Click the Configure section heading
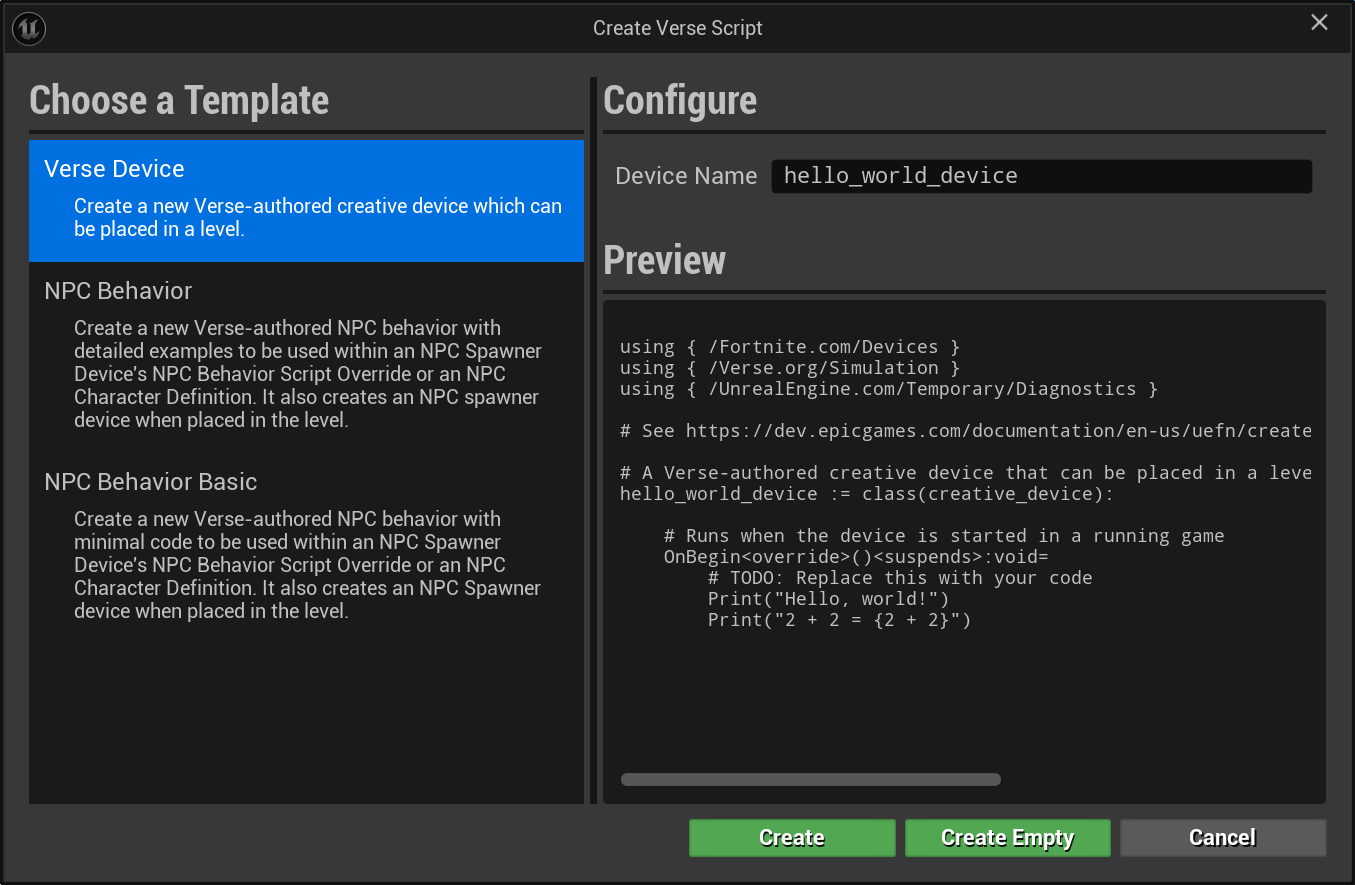 (x=680, y=101)
